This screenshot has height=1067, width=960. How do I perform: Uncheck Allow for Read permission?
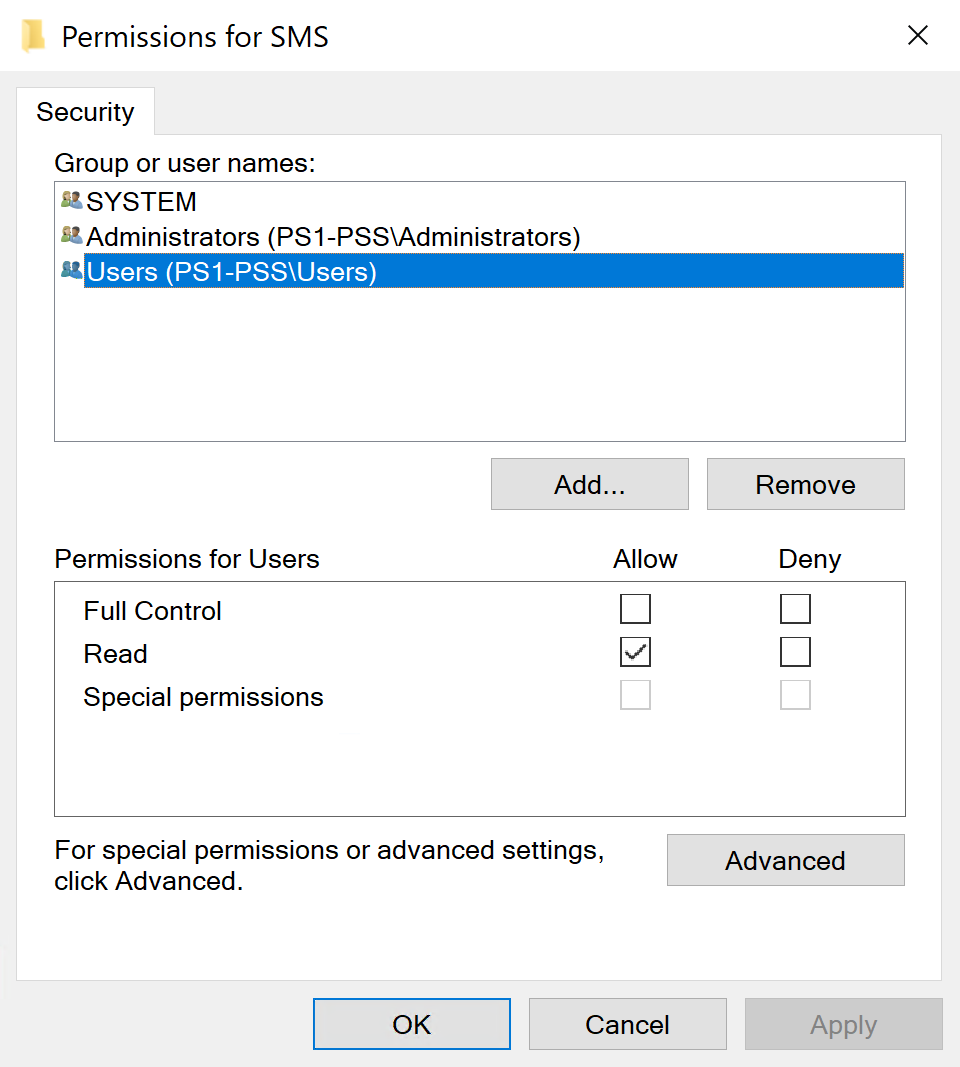click(x=635, y=651)
